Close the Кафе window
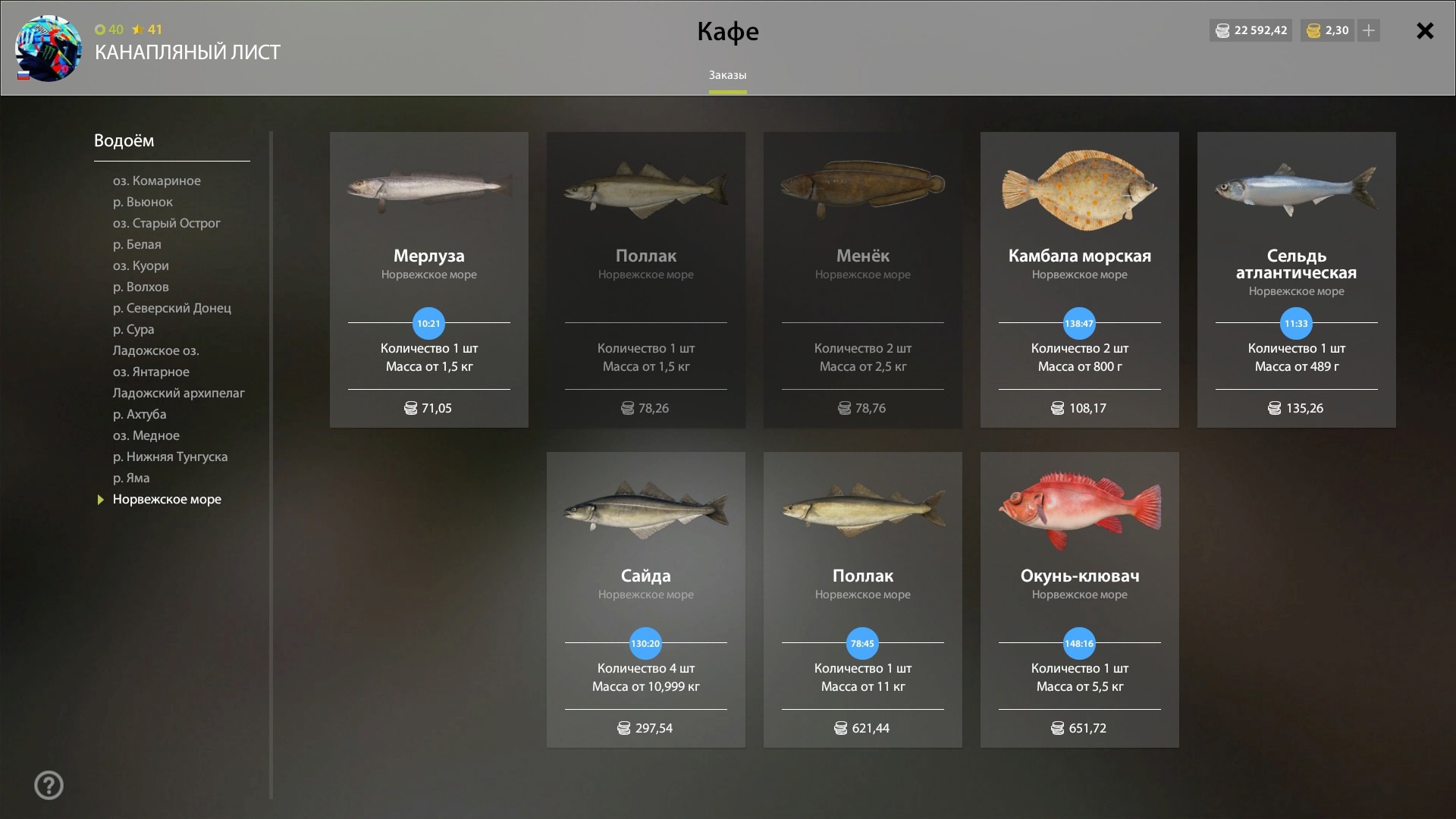The height and width of the screenshot is (819, 1456). [1425, 30]
